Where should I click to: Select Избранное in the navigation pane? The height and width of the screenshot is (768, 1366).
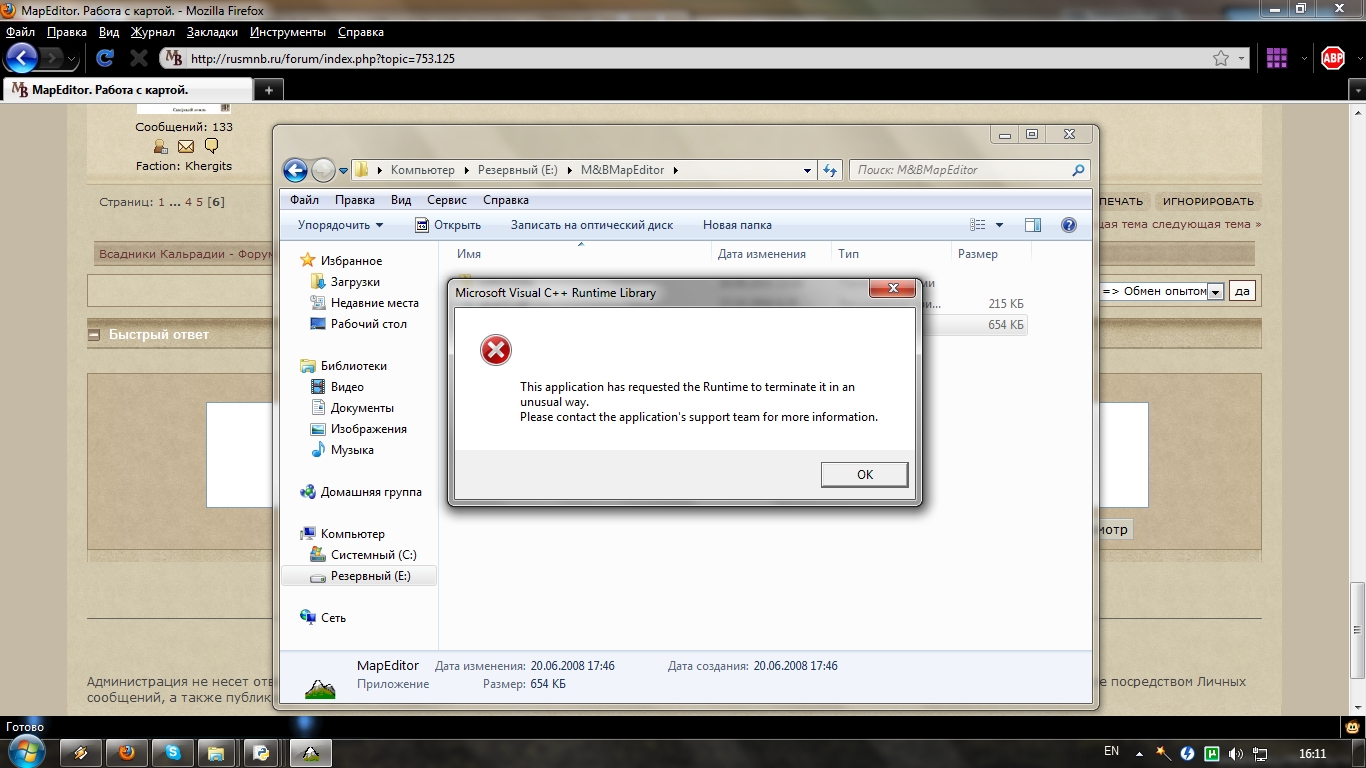coord(350,261)
